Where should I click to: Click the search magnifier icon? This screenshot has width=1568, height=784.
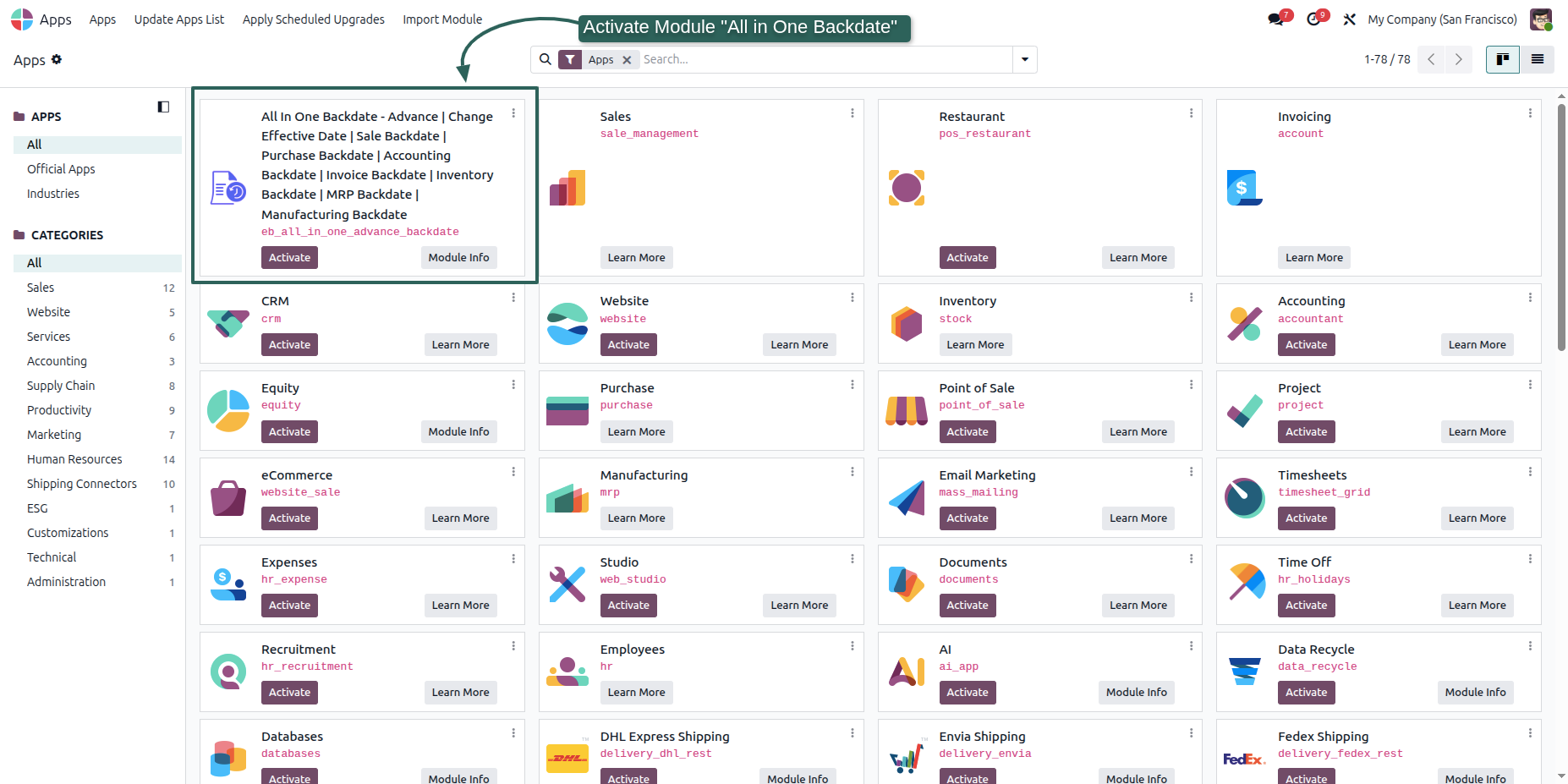tap(546, 59)
